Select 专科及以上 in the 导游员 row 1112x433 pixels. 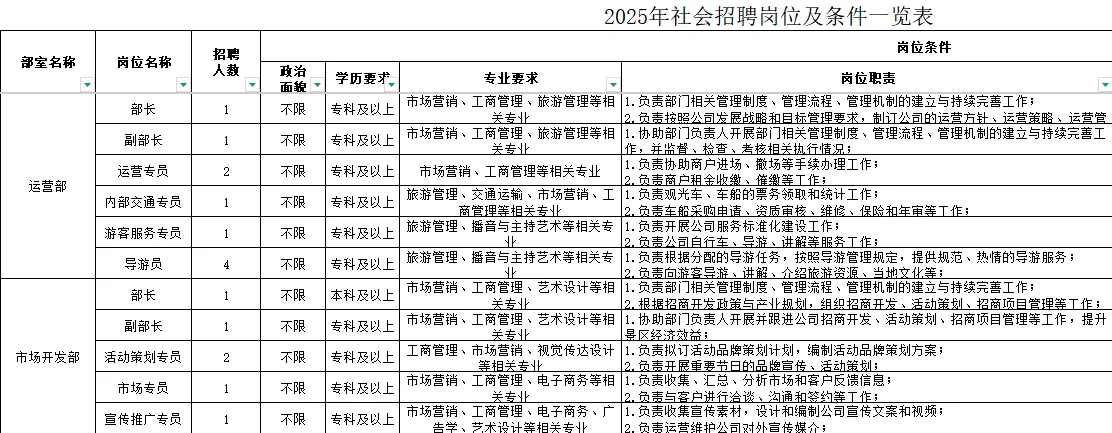tap(362, 264)
